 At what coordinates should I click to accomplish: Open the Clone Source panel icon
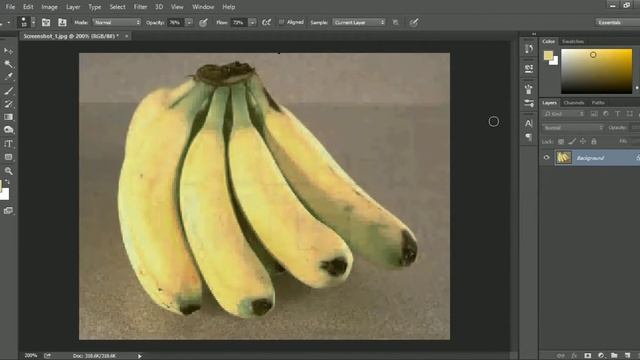[x=62, y=22]
